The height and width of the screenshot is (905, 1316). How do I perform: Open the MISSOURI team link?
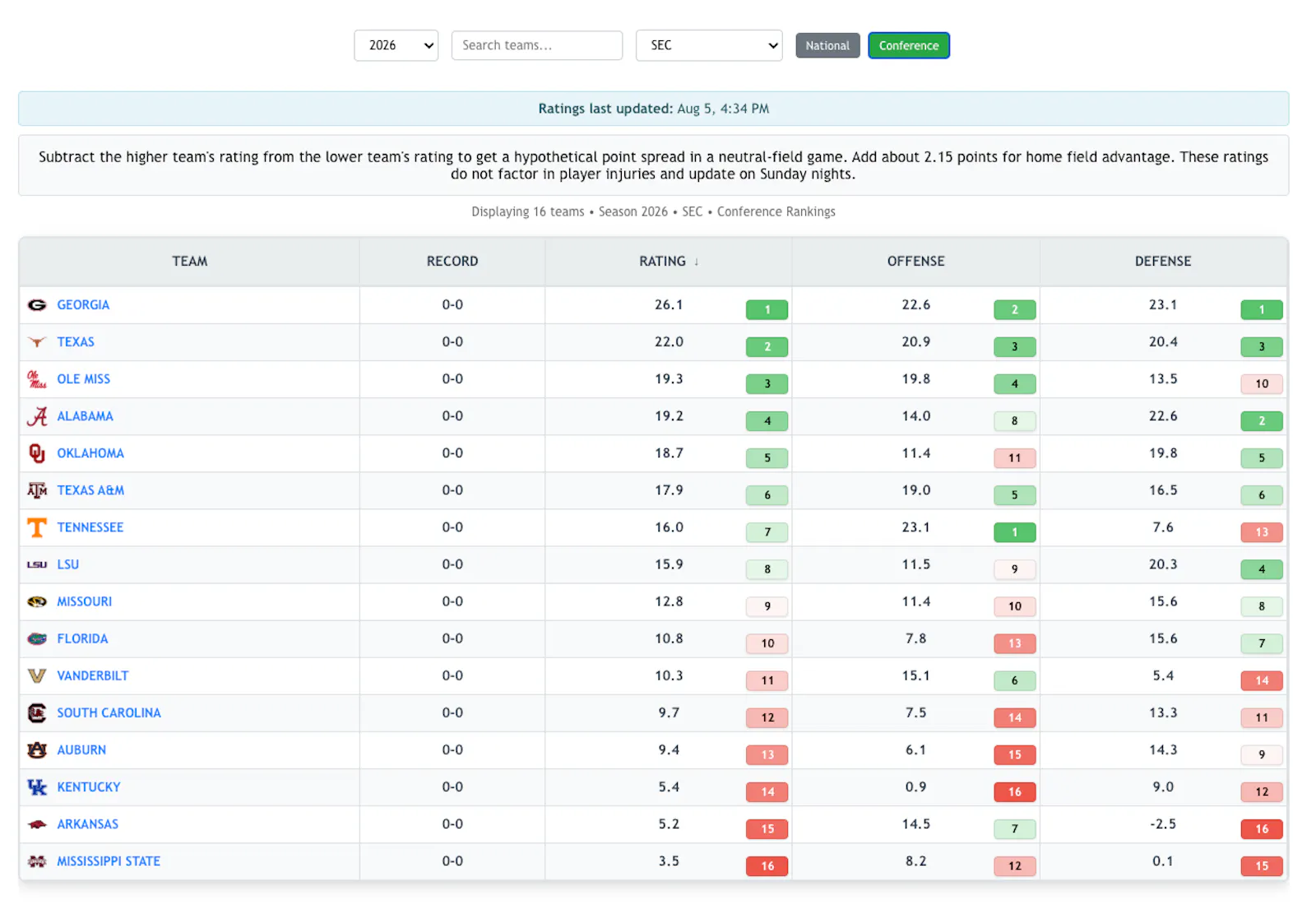[x=85, y=601]
